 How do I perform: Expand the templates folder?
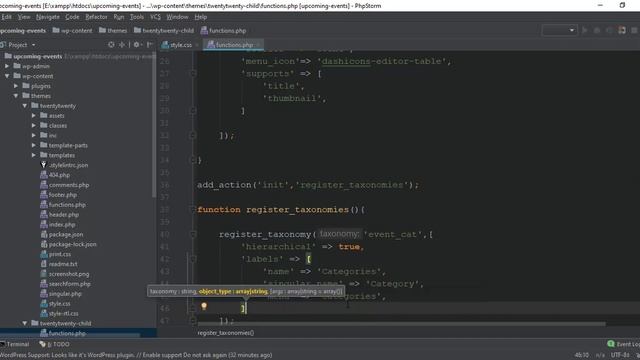pyautogui.click(x=34, y=155)
